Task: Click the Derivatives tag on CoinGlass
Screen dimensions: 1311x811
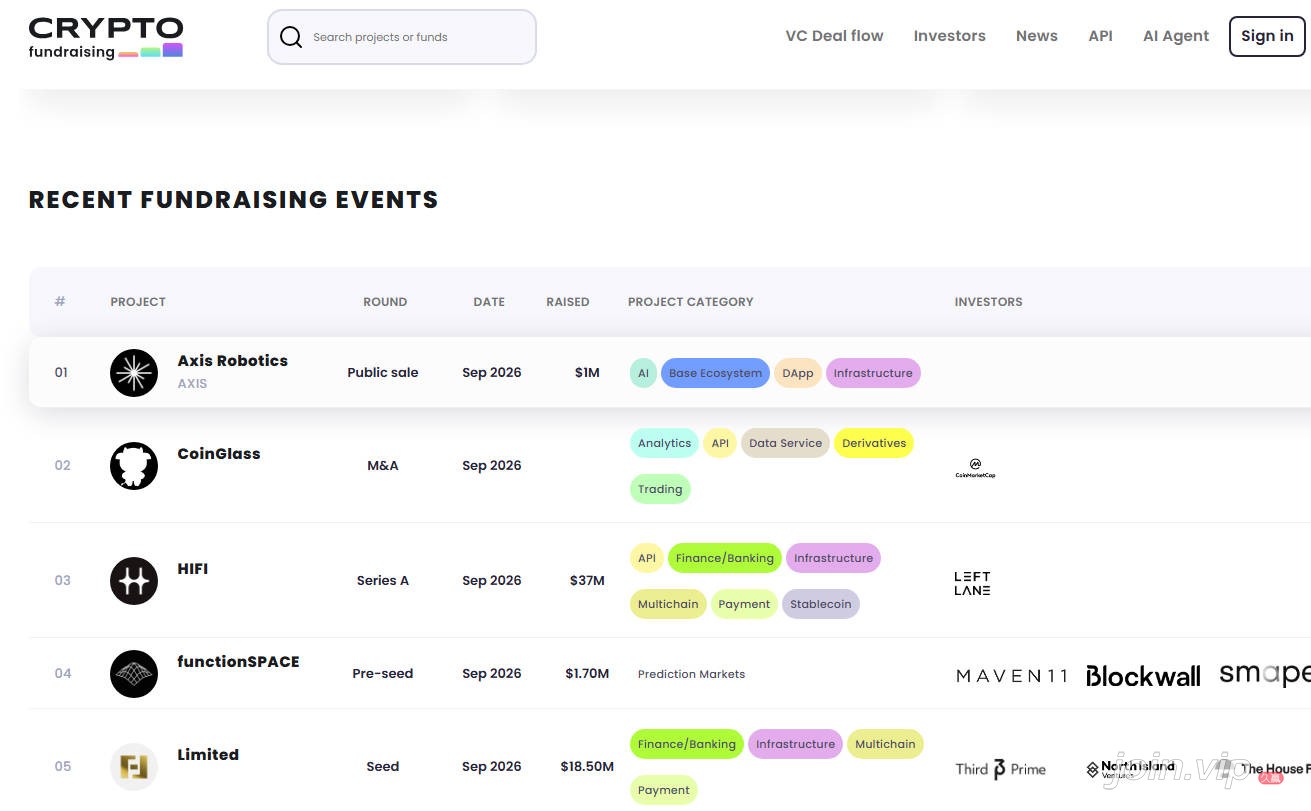Action: pyautogui.click(x=874, y=443)
